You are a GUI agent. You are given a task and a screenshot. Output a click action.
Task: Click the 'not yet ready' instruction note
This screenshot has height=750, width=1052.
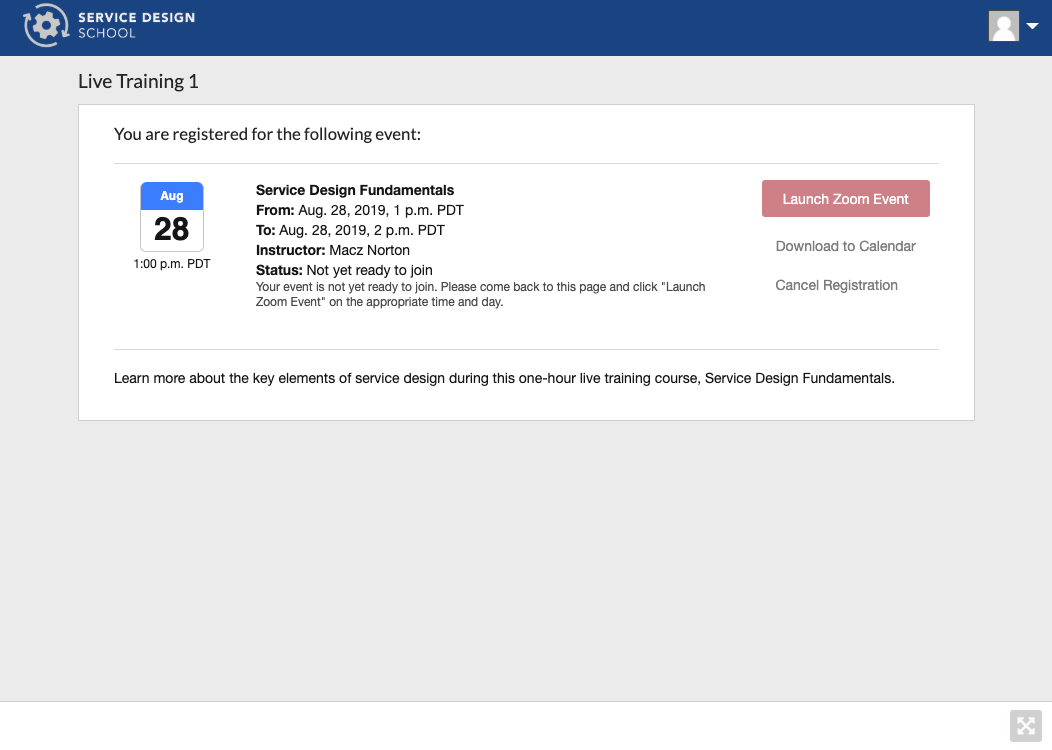click(x=480, y=294)
